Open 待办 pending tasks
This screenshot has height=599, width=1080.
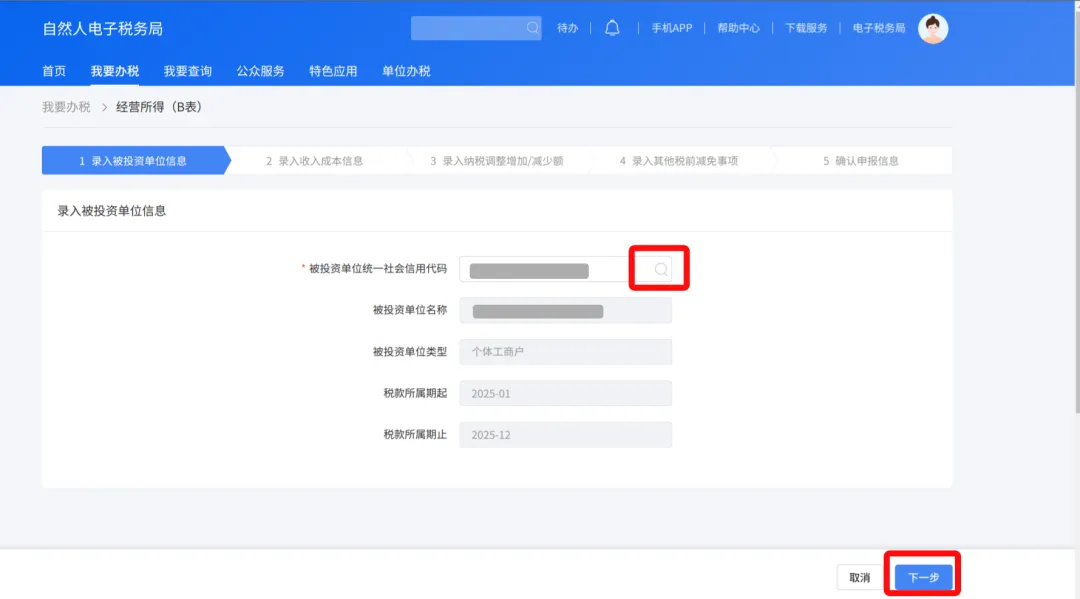click(x=567, y=28)
